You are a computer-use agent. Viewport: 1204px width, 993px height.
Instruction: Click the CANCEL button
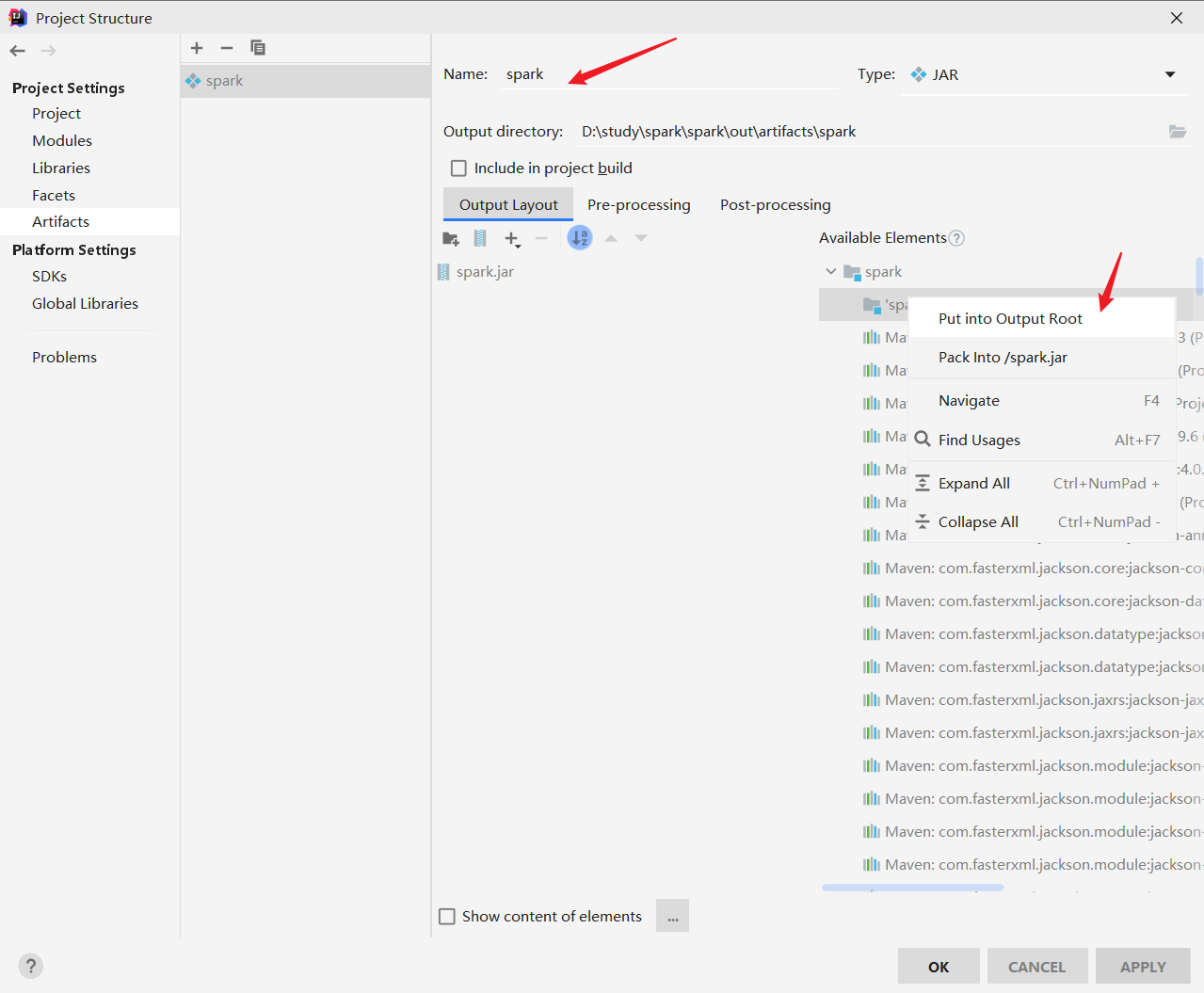(x=1037, y=967)
